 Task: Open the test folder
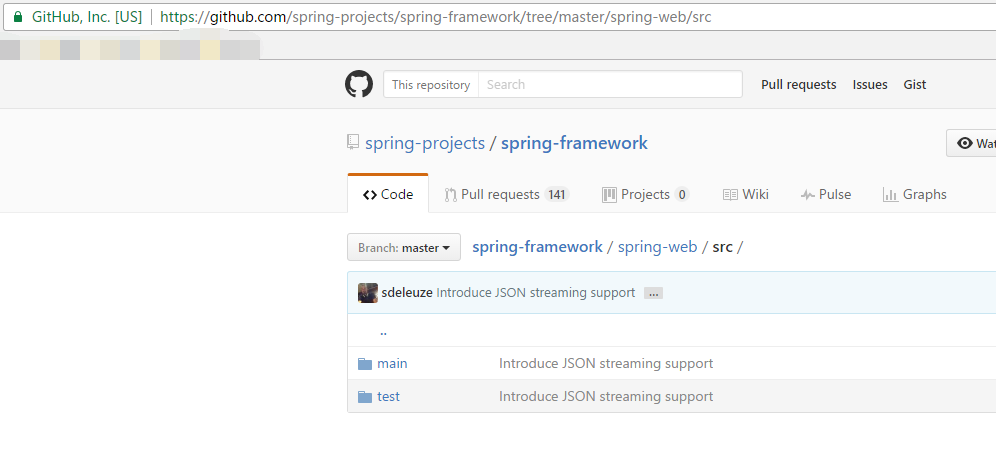coord(388,397)
